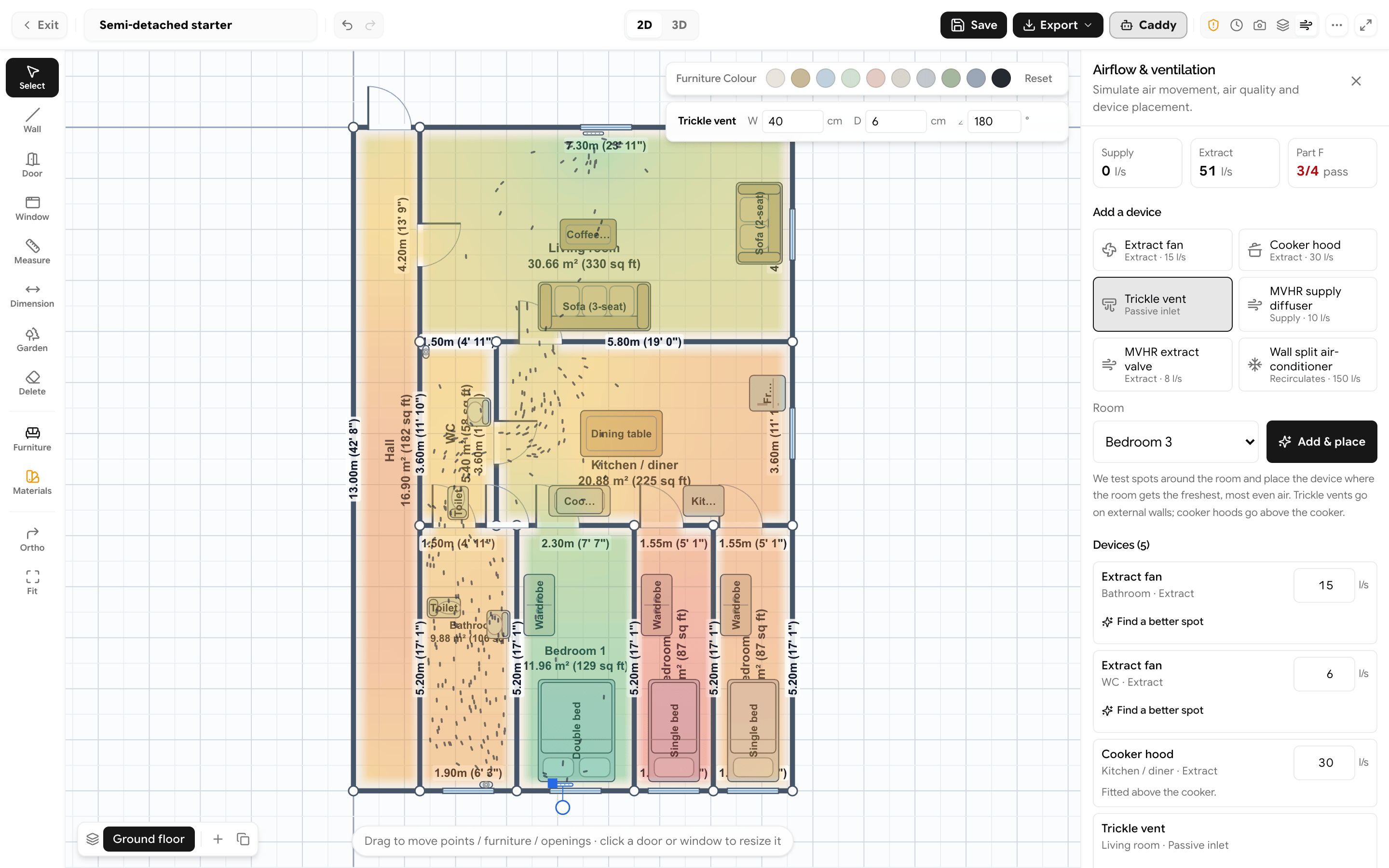1389x868 pixels.
Task: Select the Door tool
Action: (32, 165)
